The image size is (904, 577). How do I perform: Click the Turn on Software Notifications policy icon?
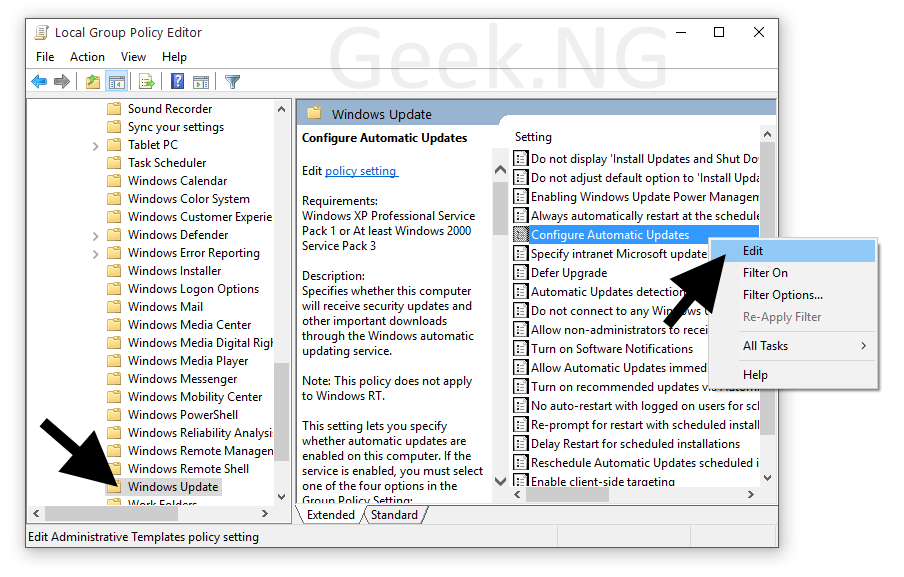pyautogui.click(x=521, y=349)
